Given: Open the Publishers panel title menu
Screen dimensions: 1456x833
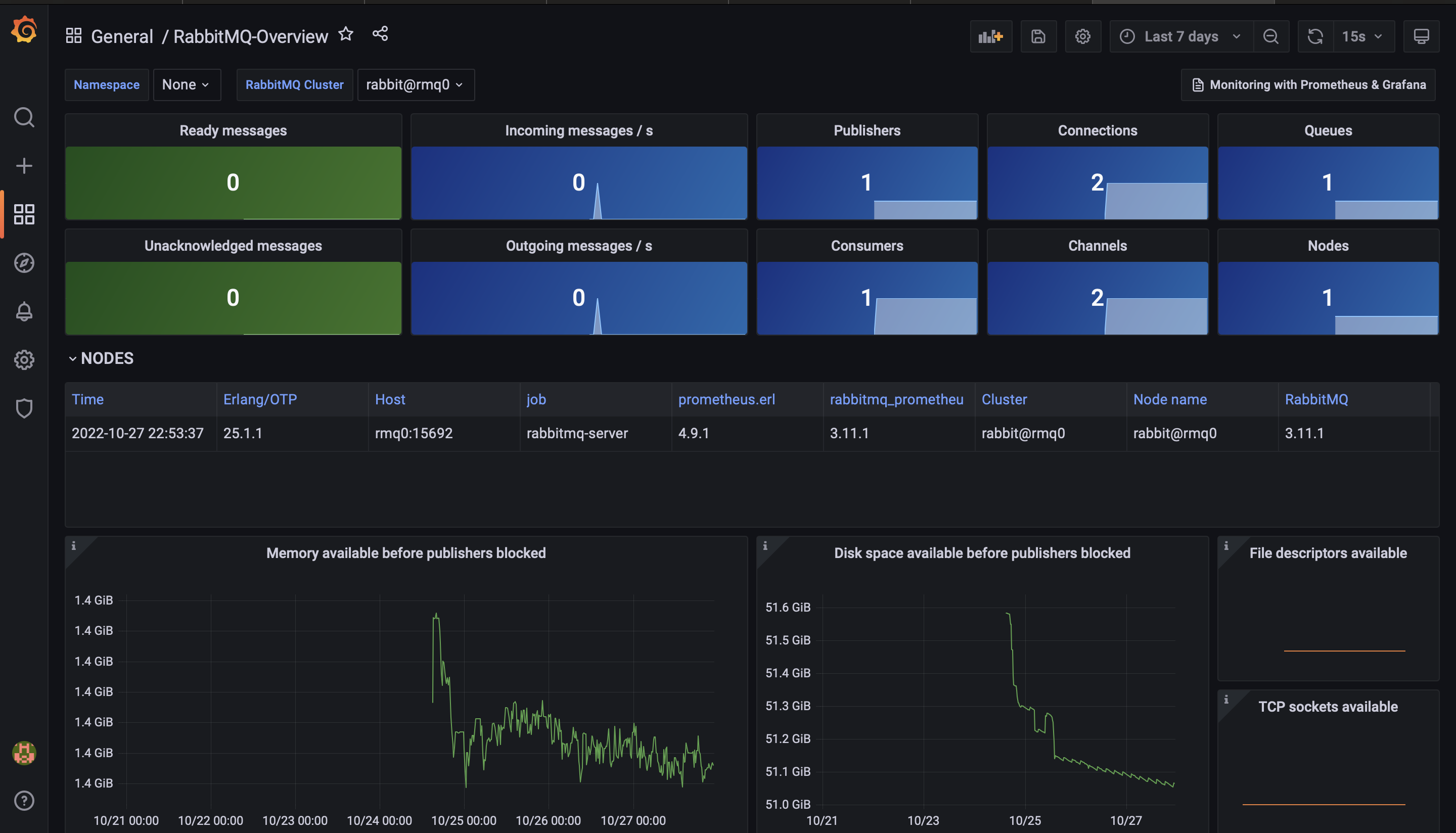Looking at the screenshot, I should [x=867, y=130].
